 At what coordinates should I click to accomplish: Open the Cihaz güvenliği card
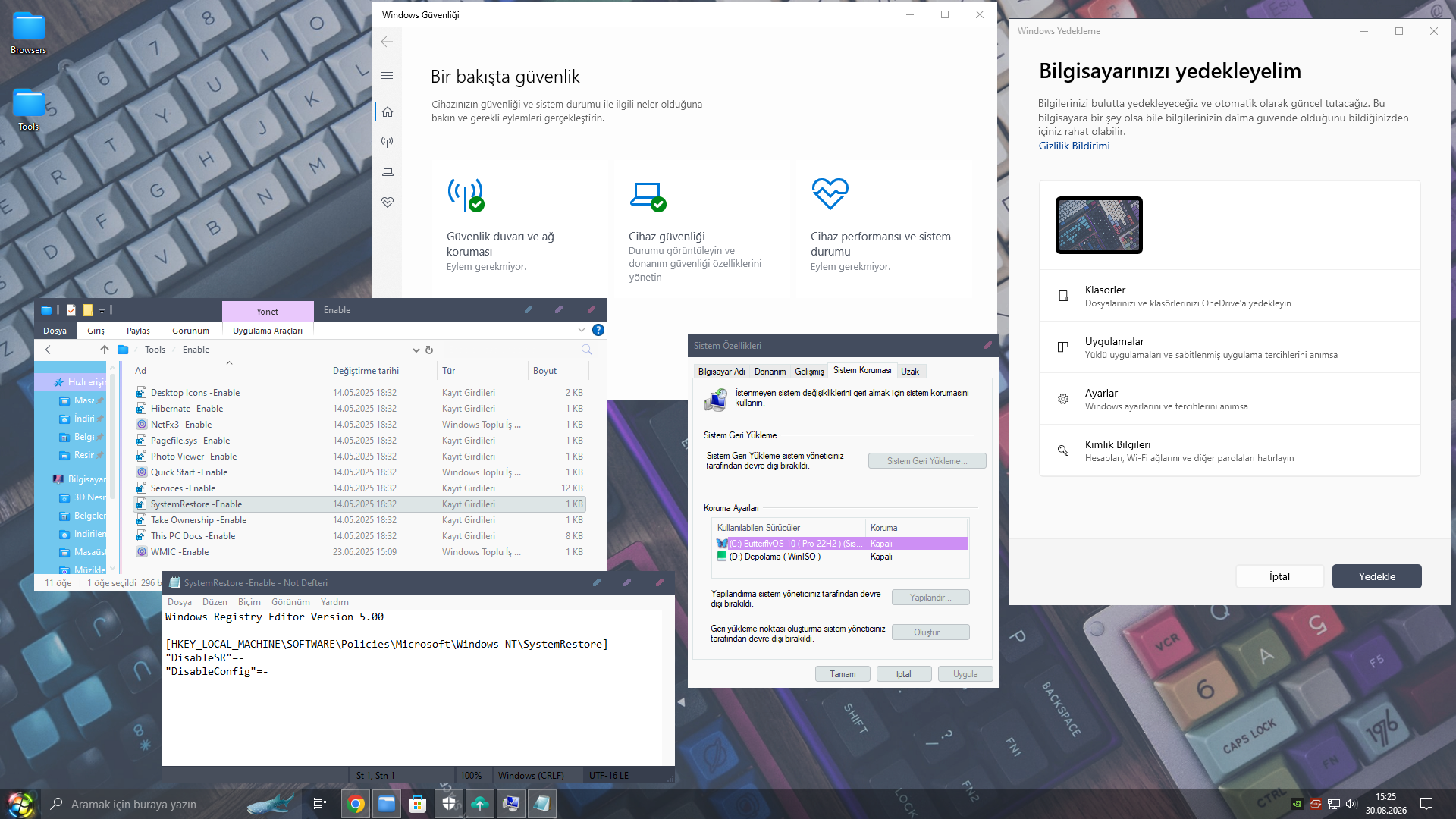[701, 227]
